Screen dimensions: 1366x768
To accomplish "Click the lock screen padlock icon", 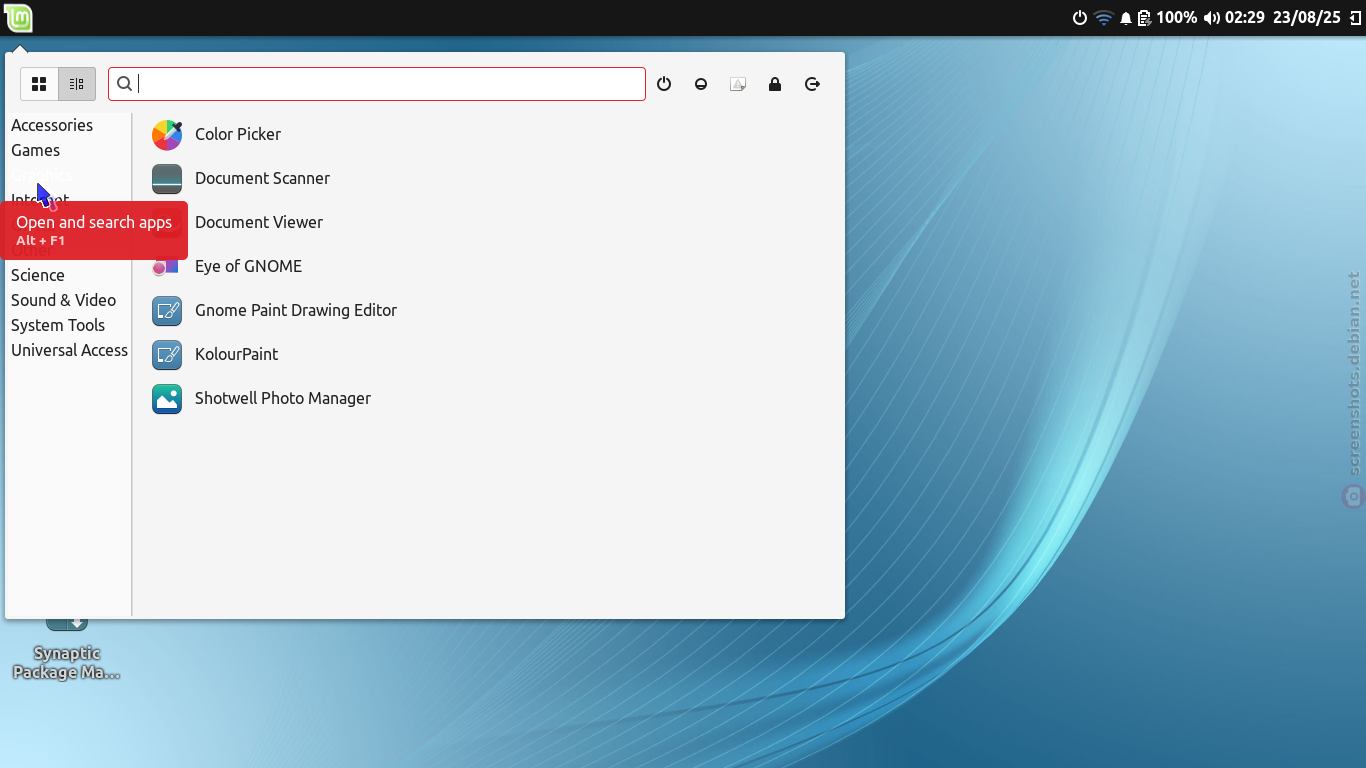I will (x=775, y=84).
